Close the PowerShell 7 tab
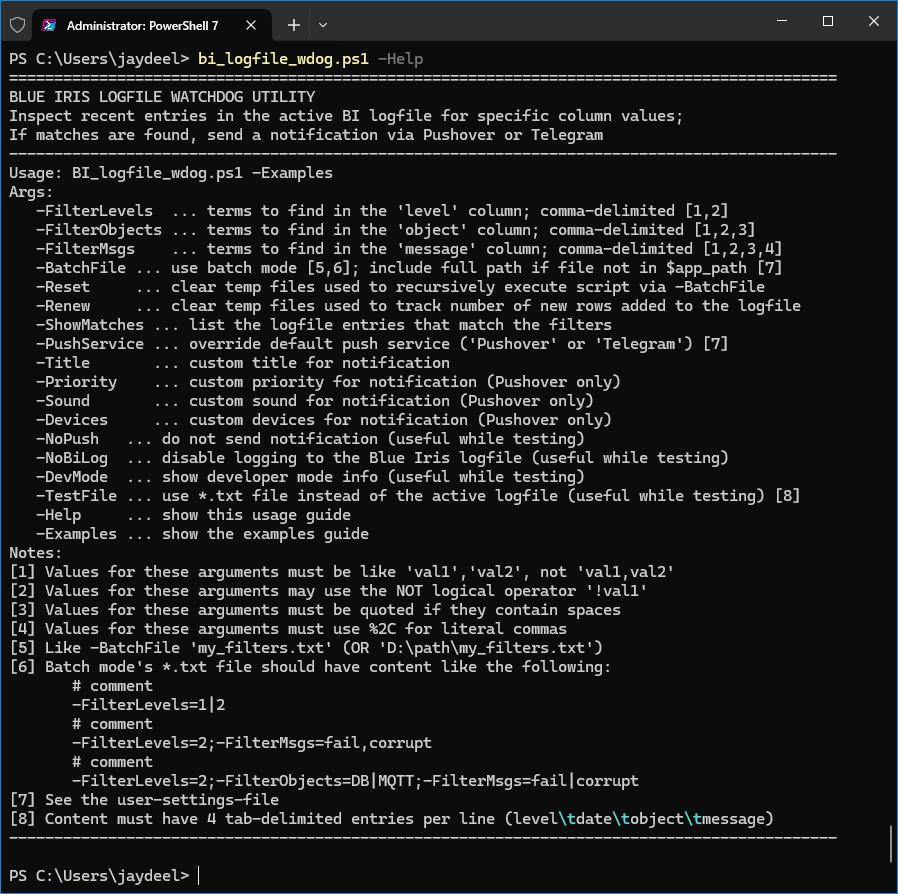This screenshot has height=894, width=898. pos(251,25)
